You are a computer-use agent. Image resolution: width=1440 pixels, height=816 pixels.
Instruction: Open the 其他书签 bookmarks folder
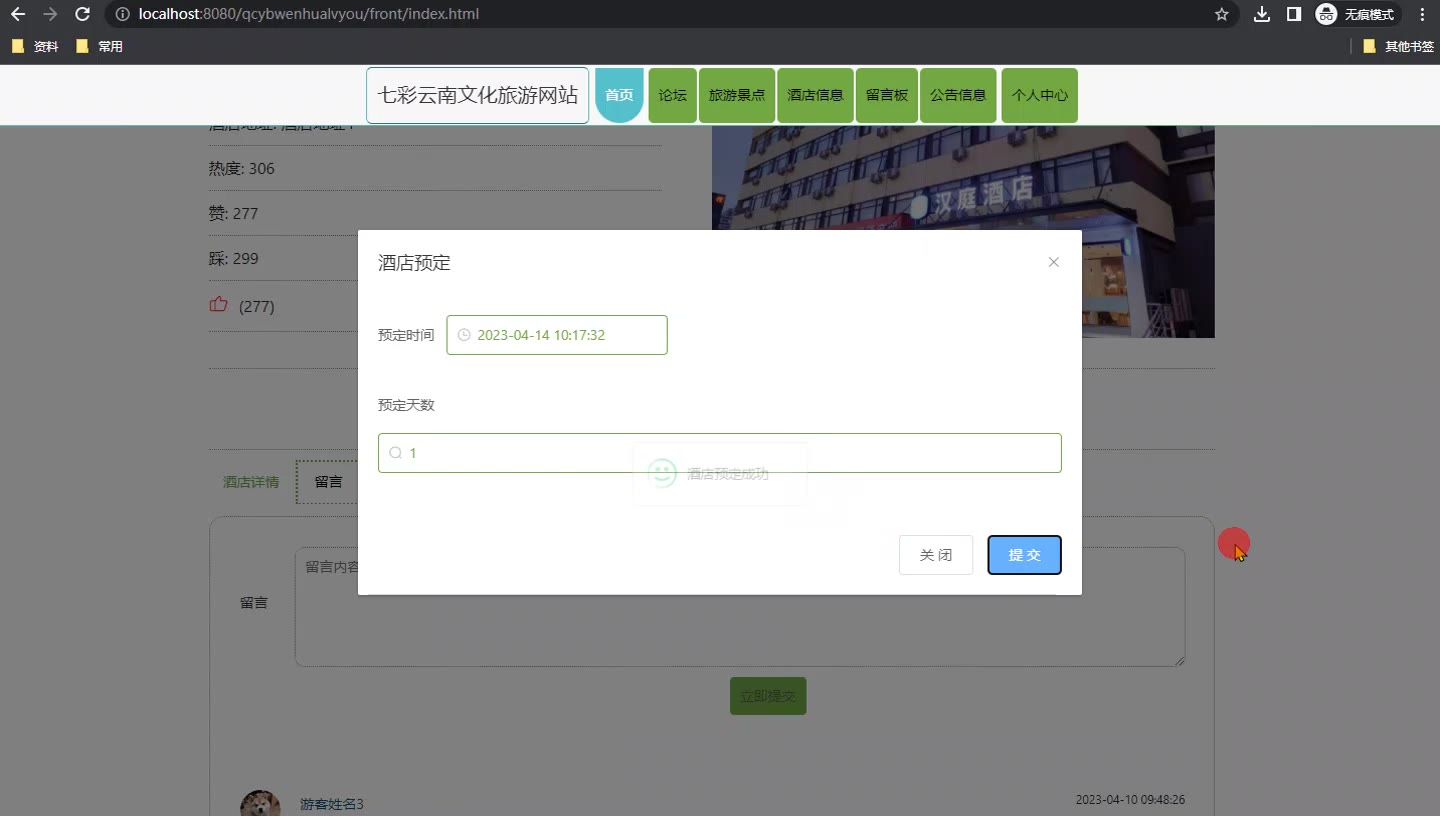point(1398,46)
